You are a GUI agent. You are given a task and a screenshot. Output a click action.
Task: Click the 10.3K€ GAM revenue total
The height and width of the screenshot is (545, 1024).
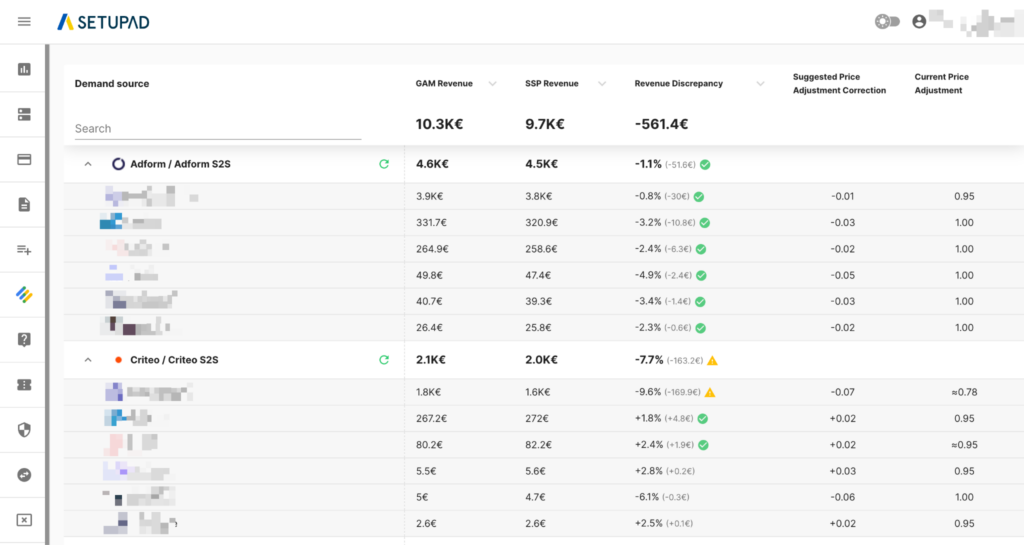pos(440,124)
